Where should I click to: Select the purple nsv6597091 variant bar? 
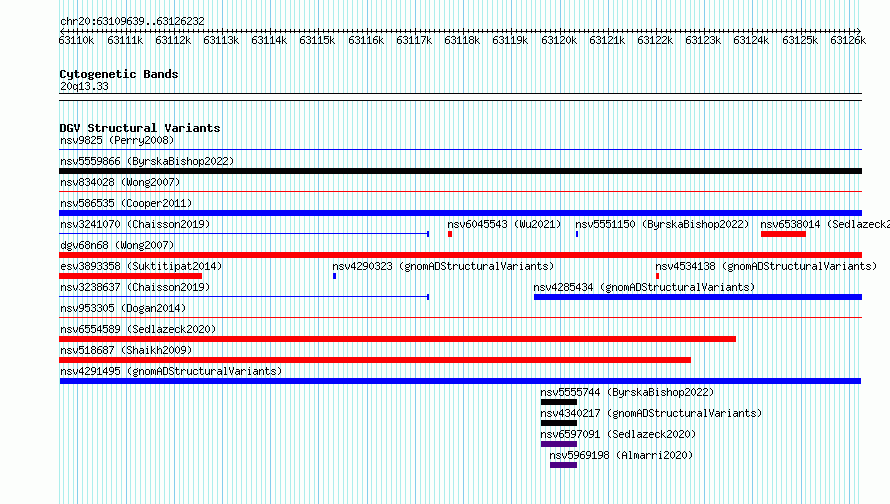(x=559, y=444)
